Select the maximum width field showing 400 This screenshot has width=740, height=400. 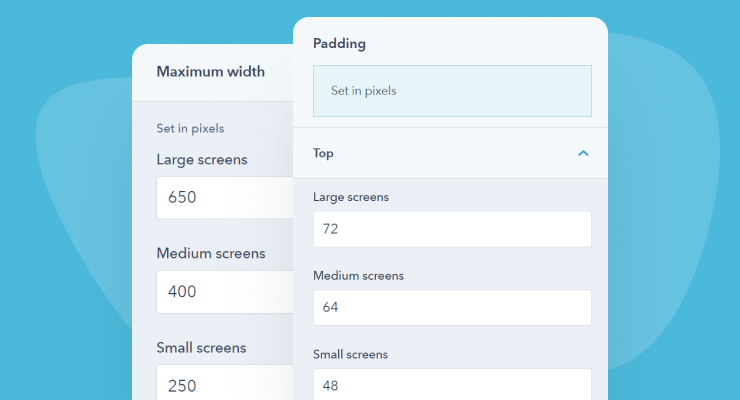click(x=224, y=292)
